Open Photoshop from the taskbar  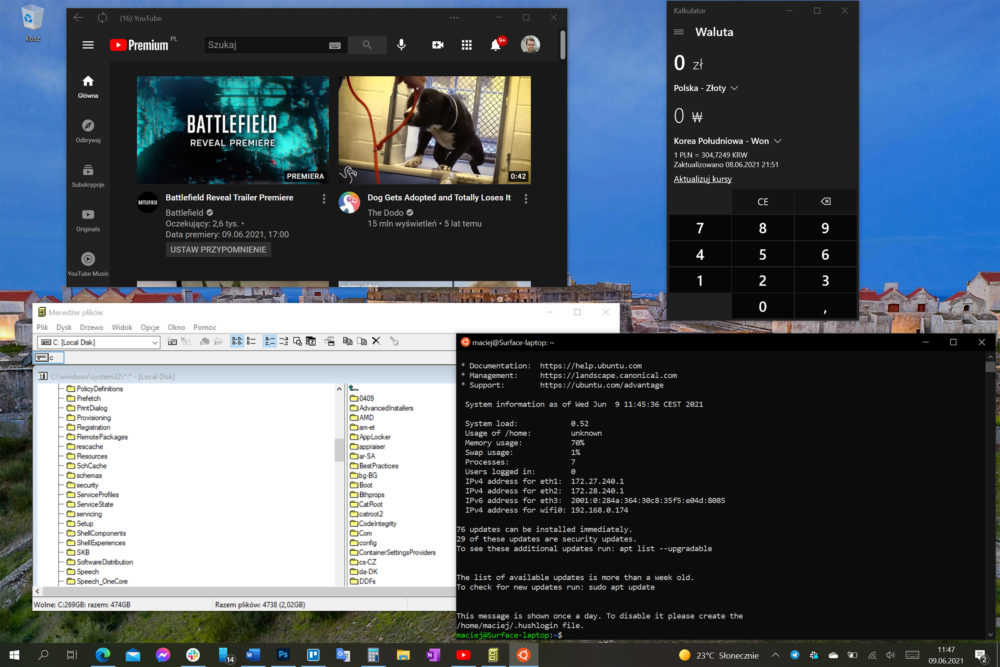pos(283,655)
